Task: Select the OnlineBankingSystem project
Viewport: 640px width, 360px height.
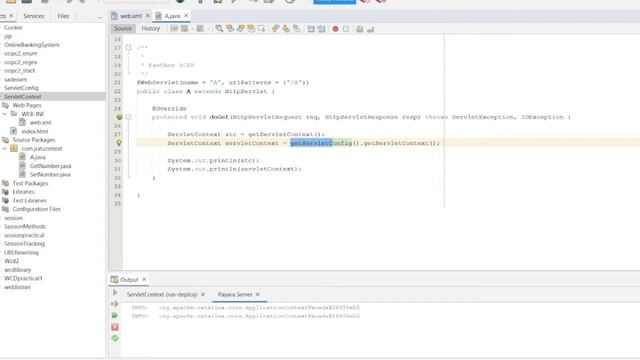Action: (x=31, y=45)
